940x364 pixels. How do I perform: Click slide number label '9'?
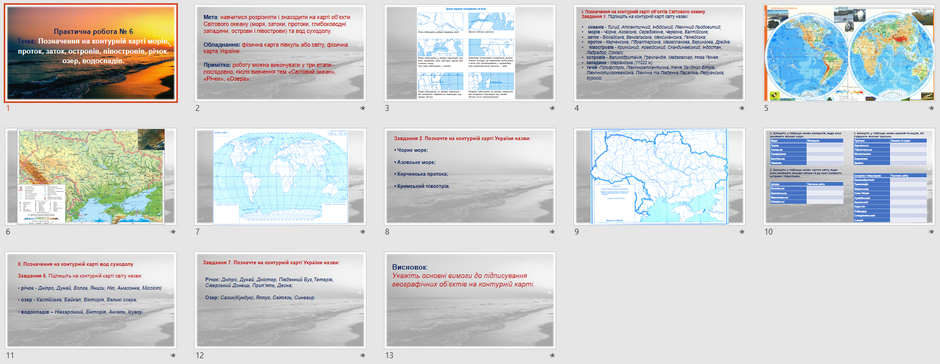(577, 232)
